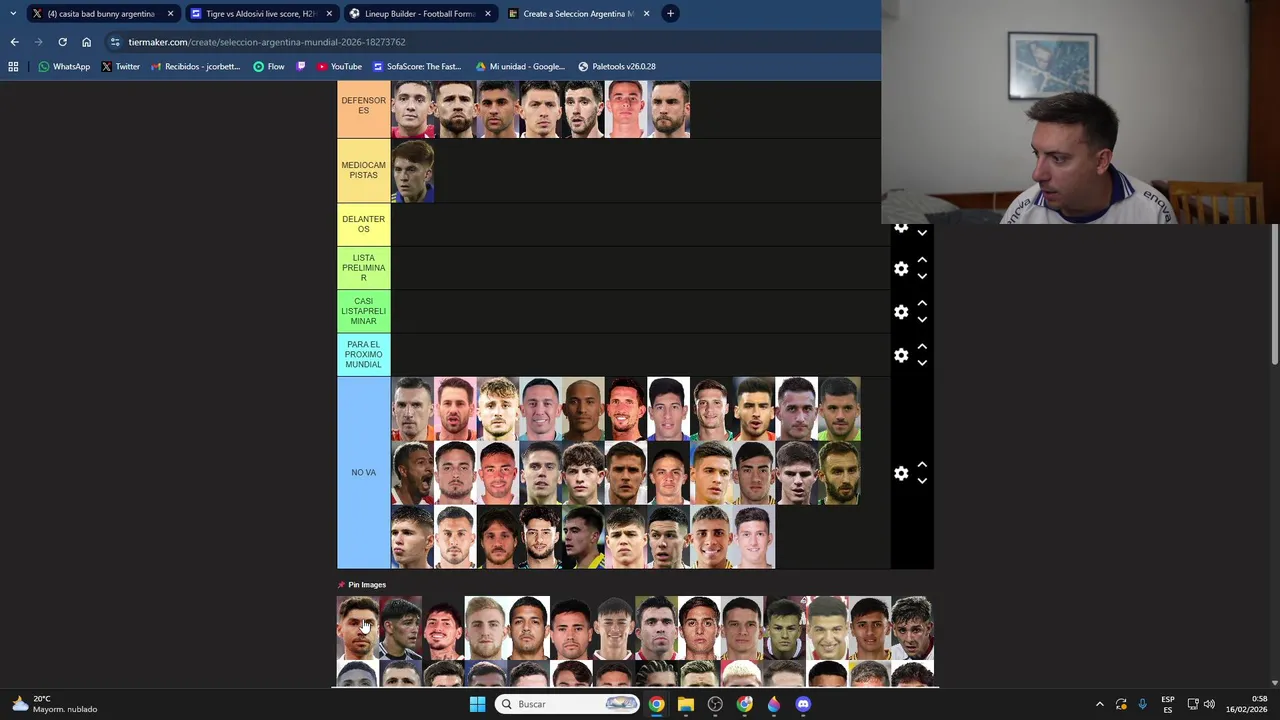Screen dimensions: 1280x720
Task: Switch to casita bad bunny argentina tab
Action: [x=103, y=14]
